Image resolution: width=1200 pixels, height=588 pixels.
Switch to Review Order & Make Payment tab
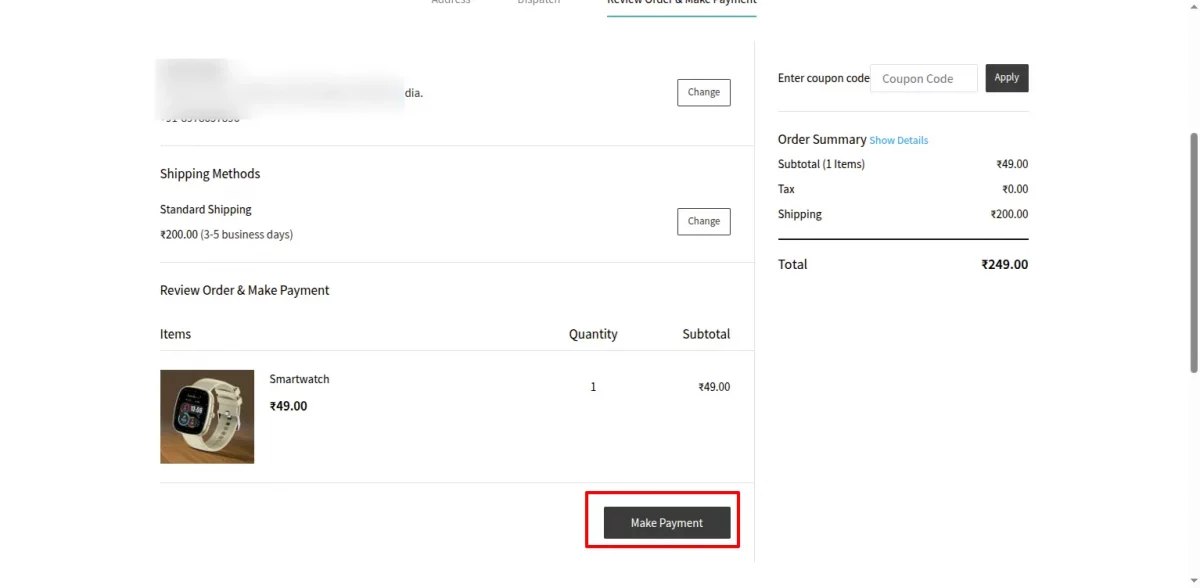681,3
